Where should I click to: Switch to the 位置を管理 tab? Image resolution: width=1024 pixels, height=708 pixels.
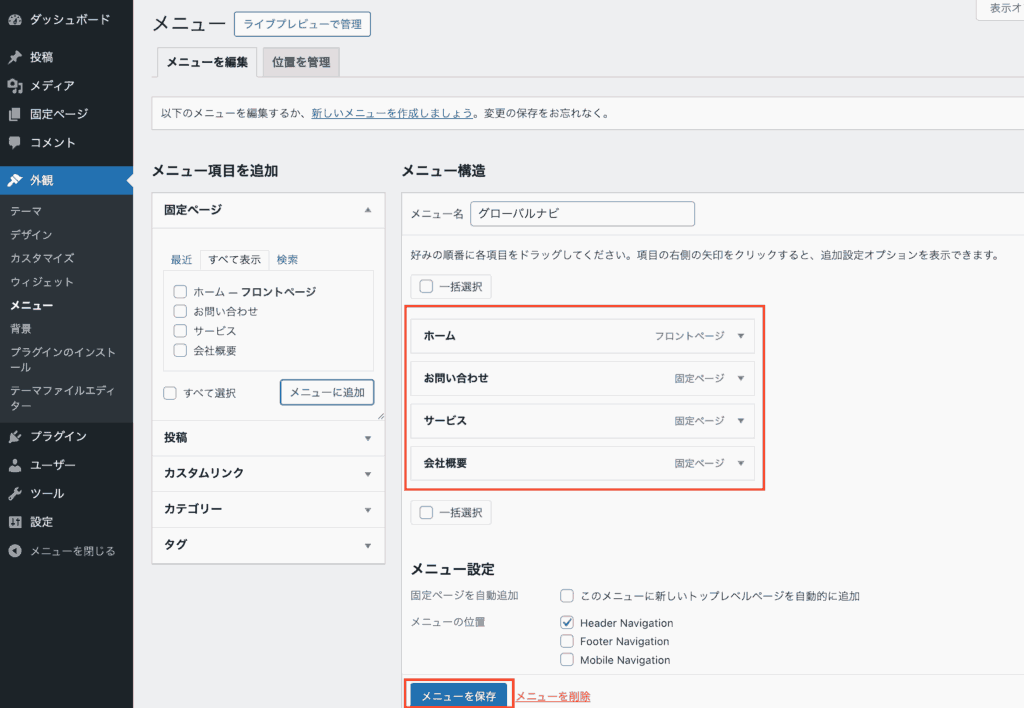301,62
